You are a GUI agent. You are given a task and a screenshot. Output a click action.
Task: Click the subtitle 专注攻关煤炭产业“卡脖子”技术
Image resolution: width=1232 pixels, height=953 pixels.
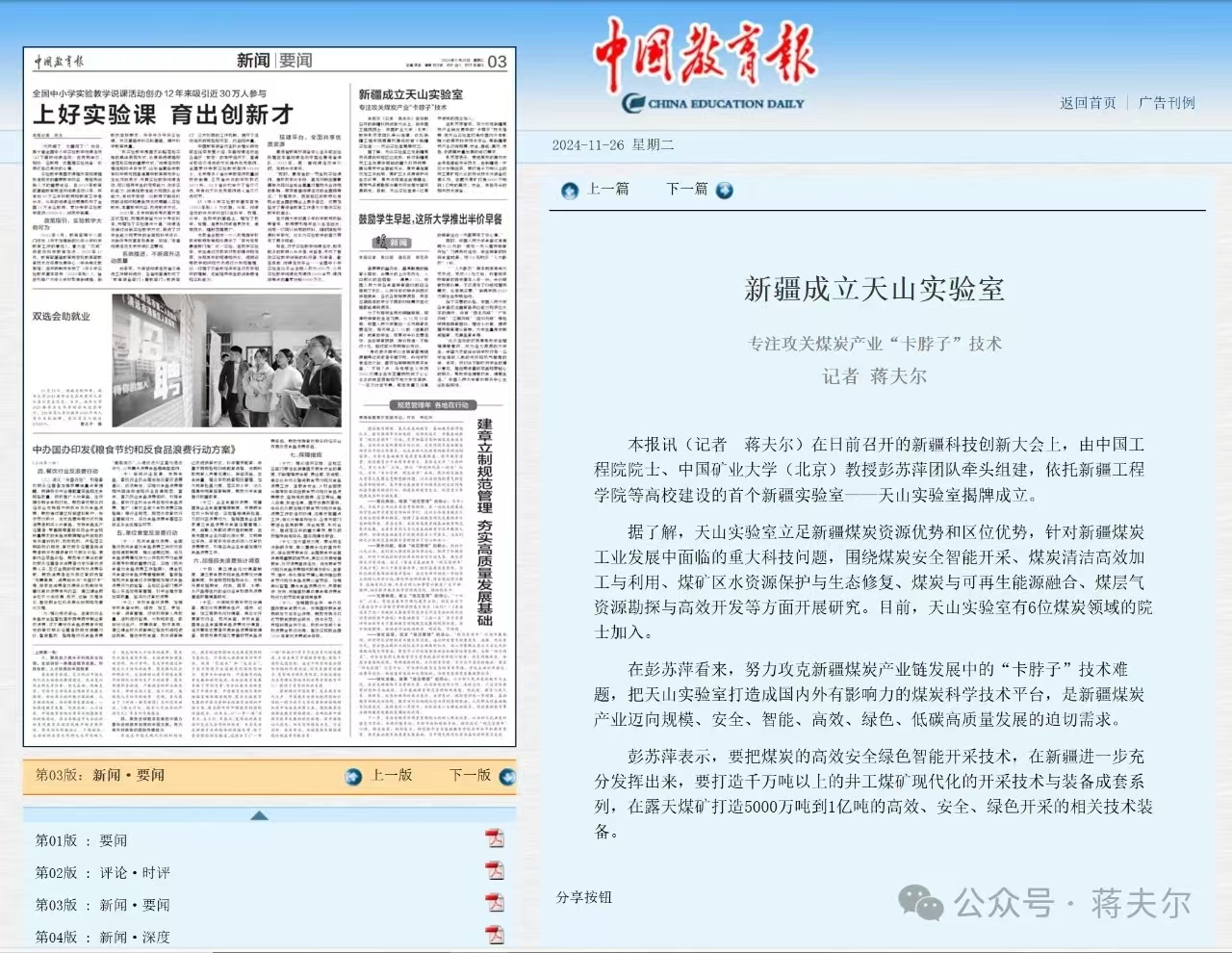[x=875, y=344]
